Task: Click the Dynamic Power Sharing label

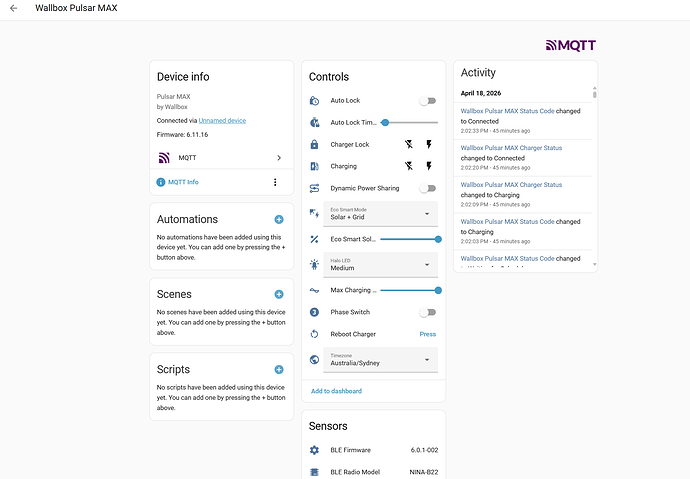Action: click(x=365, y=188)
